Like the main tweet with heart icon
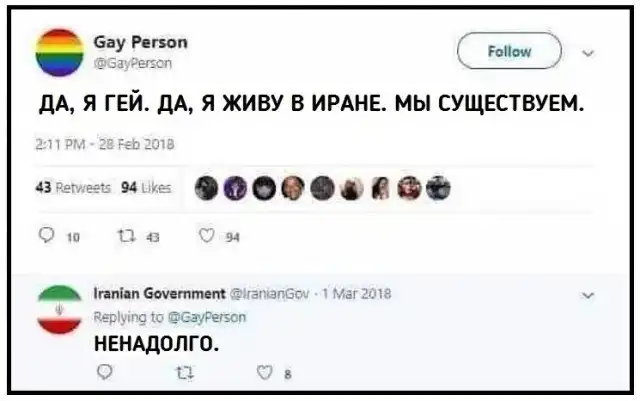Image resolution: width=640 pixels, height=401 pixels. (x=207, y=236)
